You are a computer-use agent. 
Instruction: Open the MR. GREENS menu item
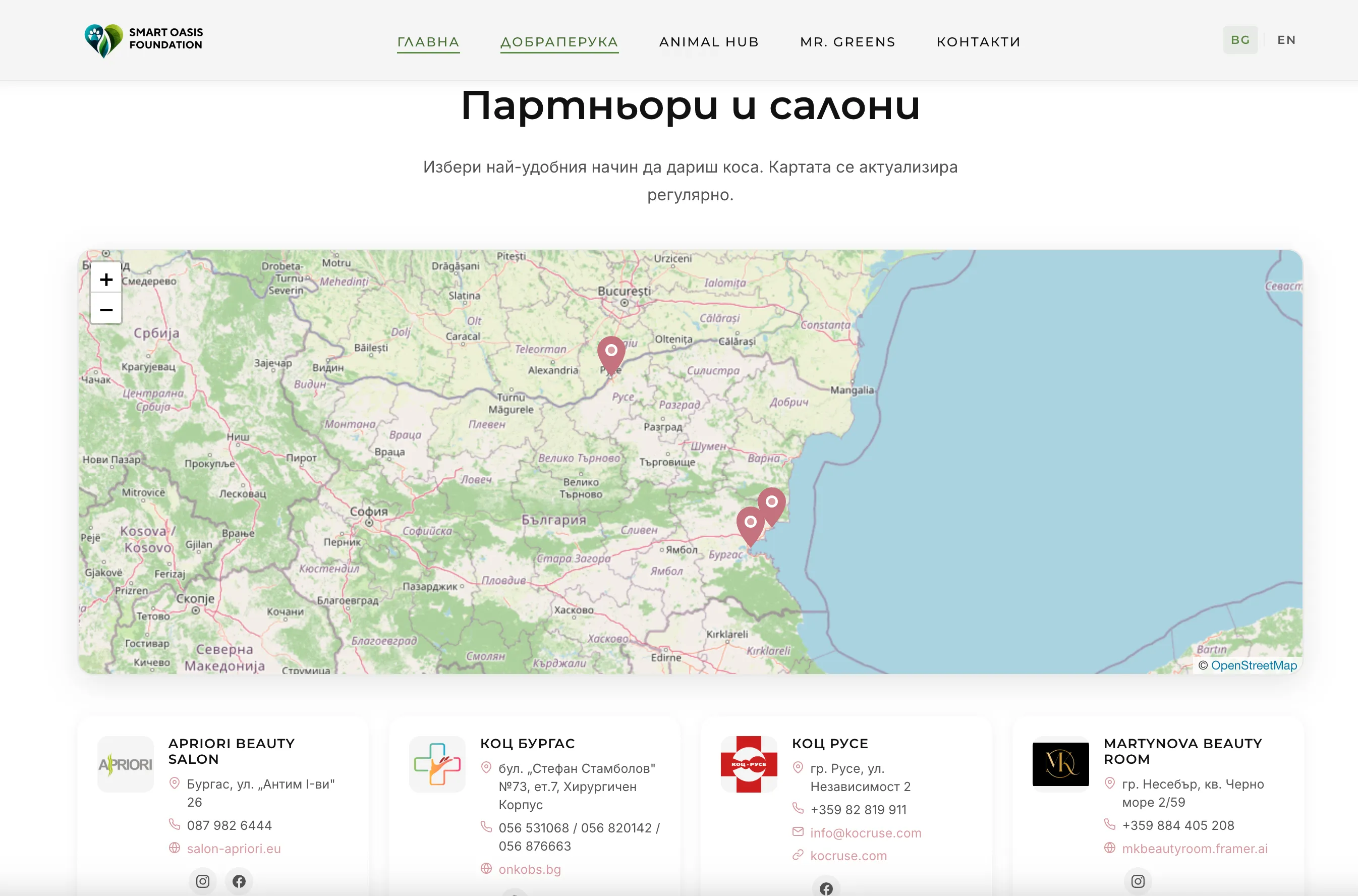tap(848, 42)
